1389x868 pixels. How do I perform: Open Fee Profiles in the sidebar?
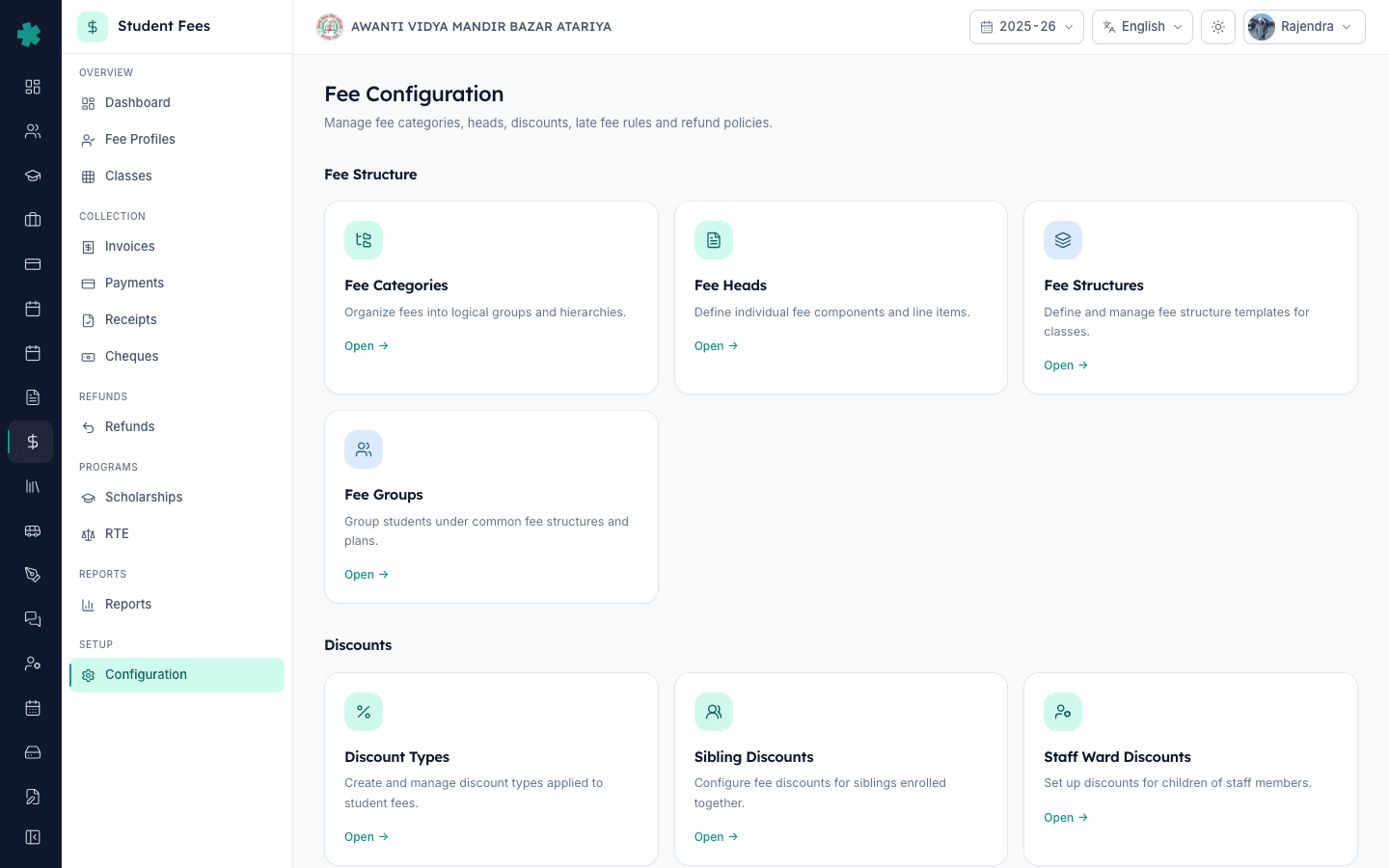(x=177, y=140)
